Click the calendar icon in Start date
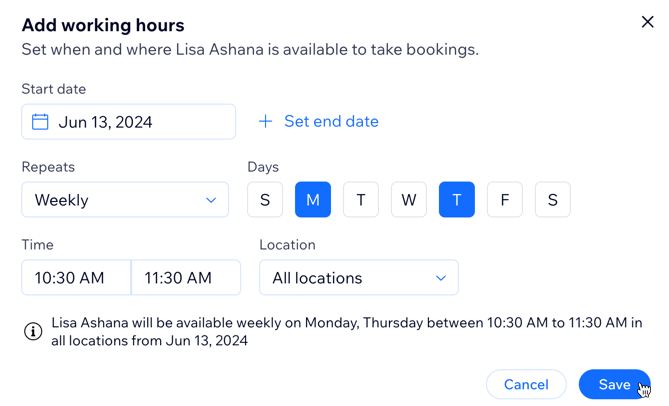 coord(40,122)
